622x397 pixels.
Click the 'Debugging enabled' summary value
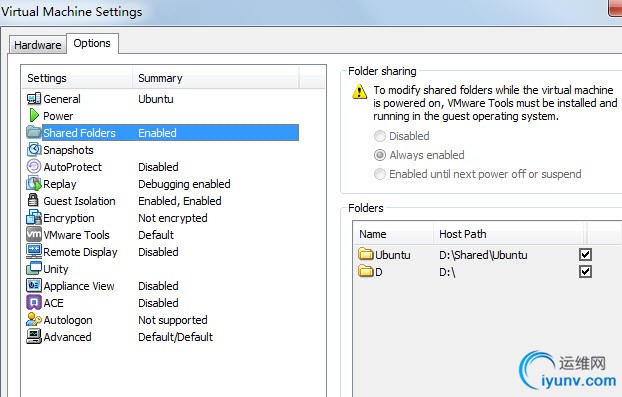(x=184, y=184)
